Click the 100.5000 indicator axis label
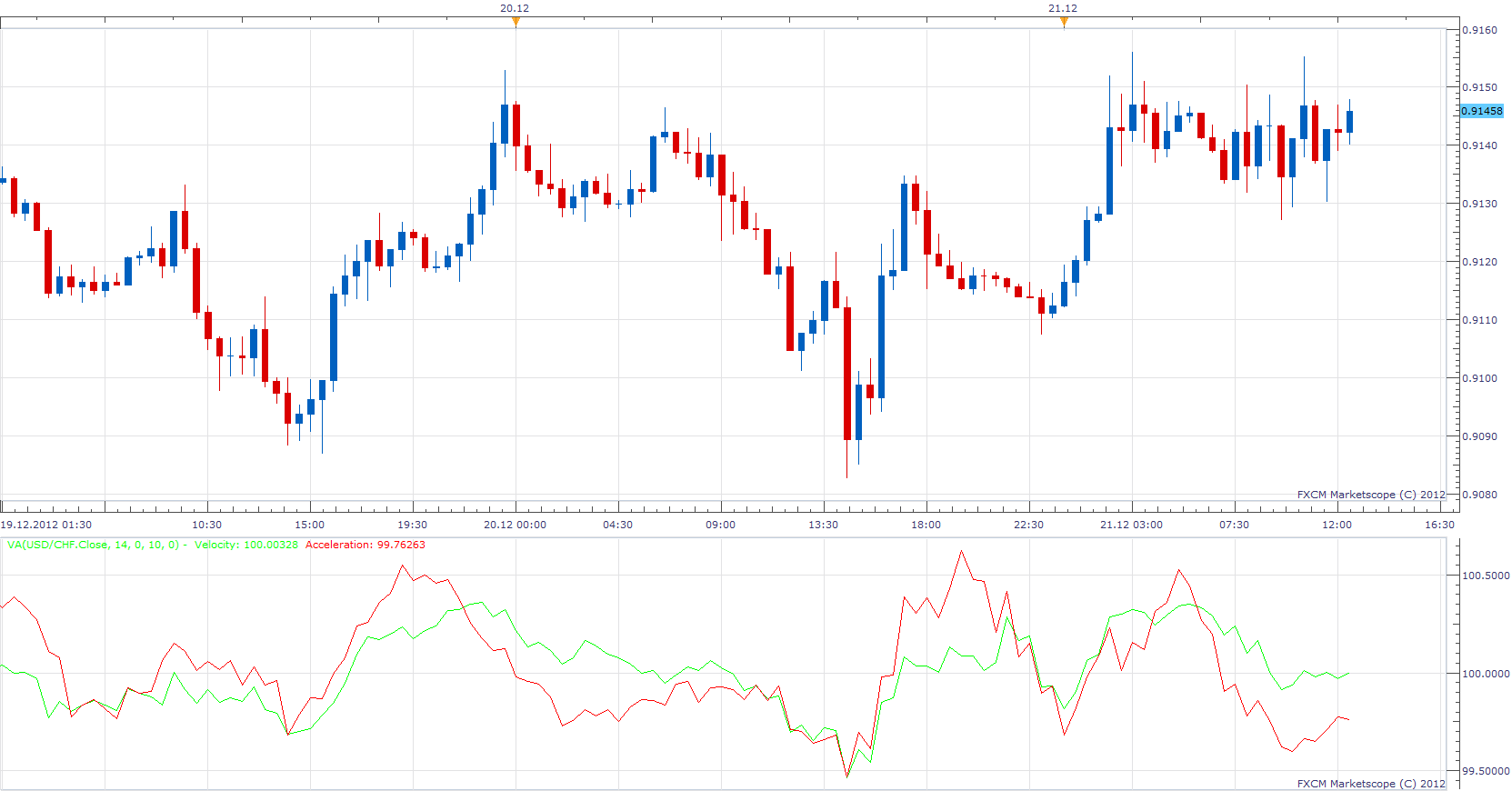Screen dimensions: 1512x791 (1486, 576)
